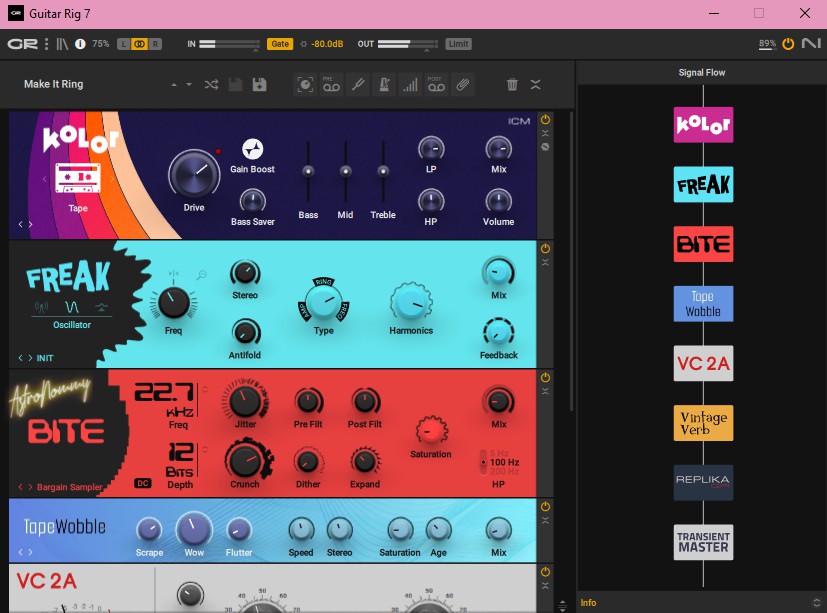Collapse the Bite module
Screen dimensions: 827x613
545,391
